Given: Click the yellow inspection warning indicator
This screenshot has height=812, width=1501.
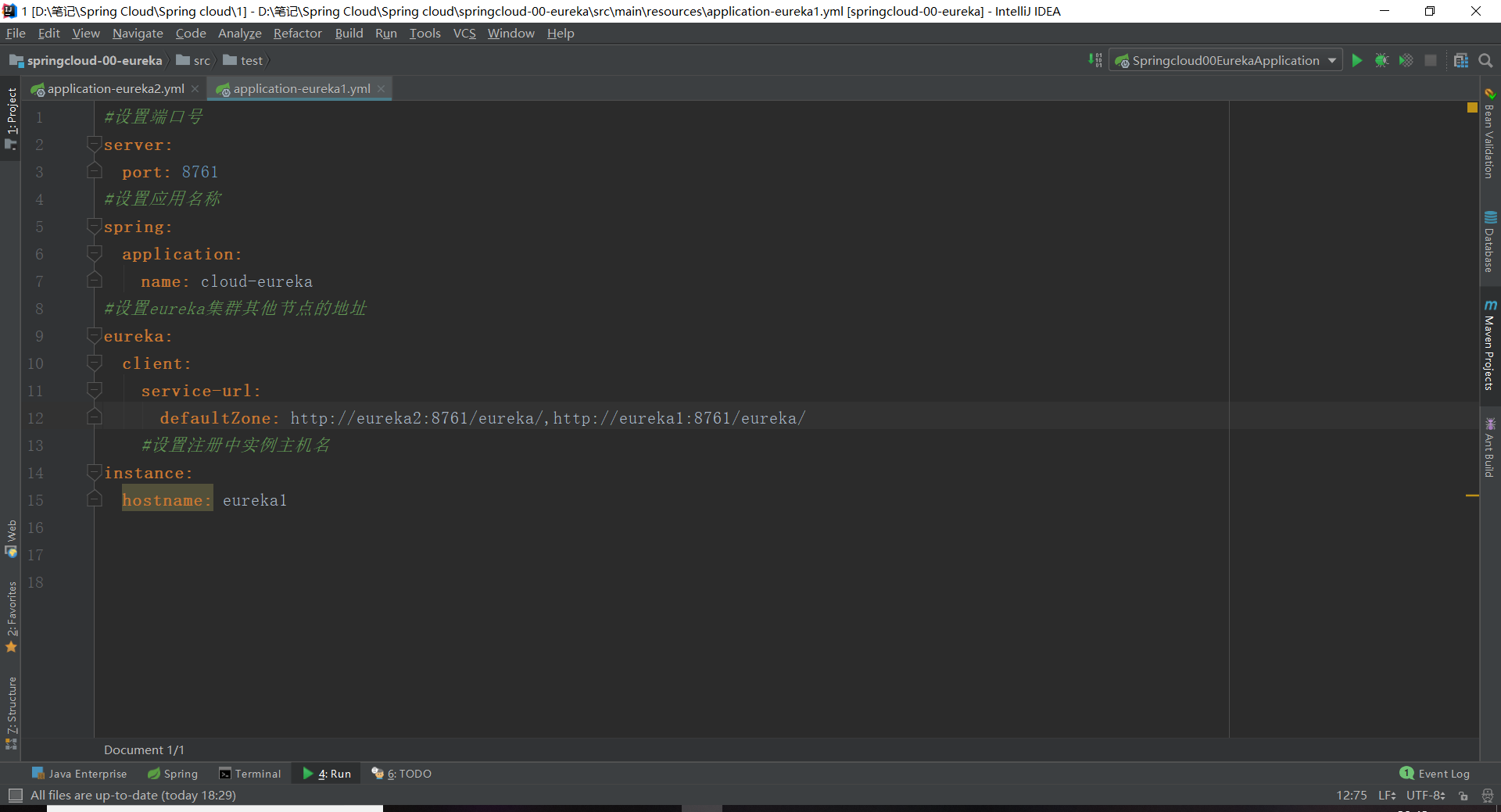Looking at the screenshot, I should [x=1472, y=108].
